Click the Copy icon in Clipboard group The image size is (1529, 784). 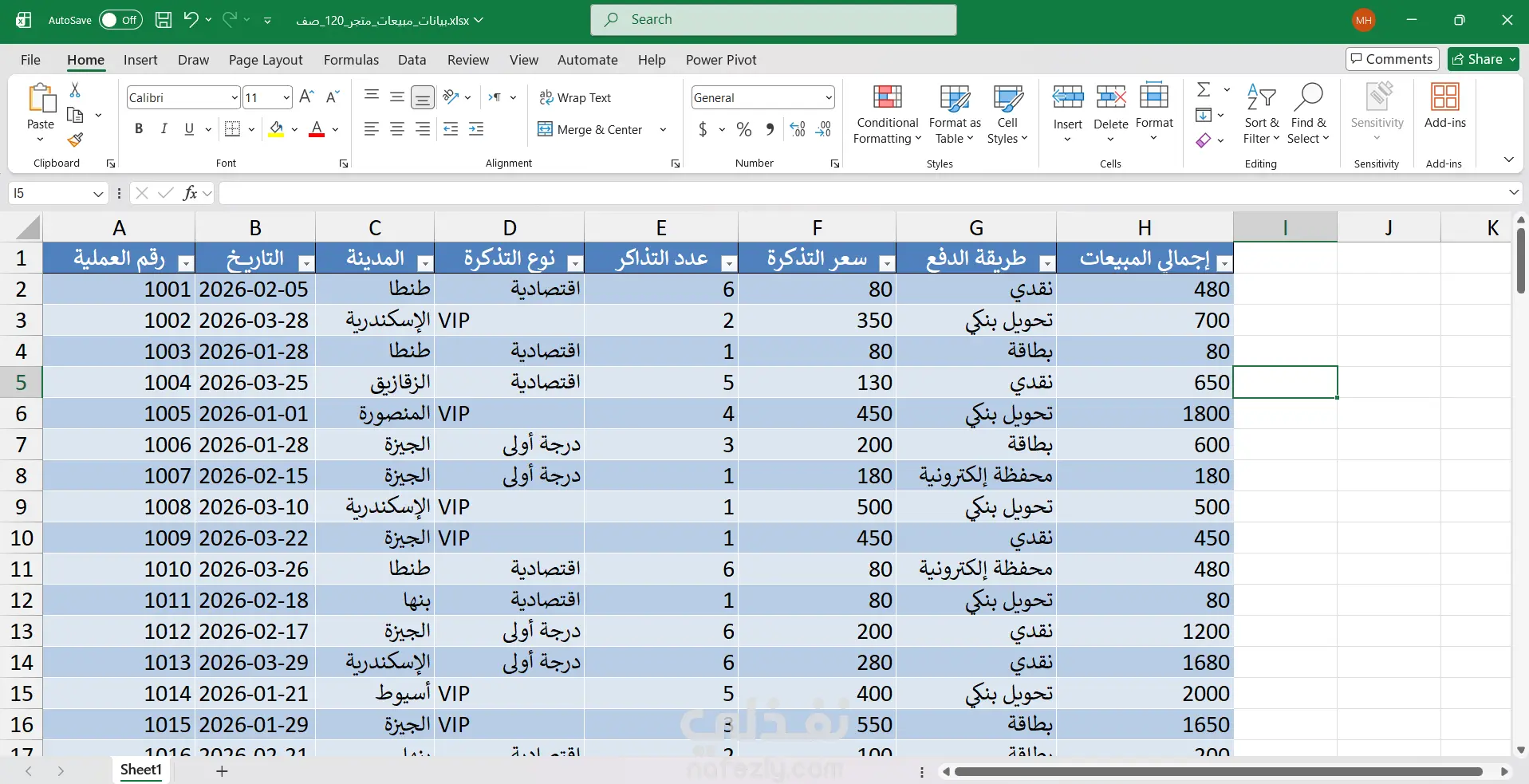pos(75,115)
